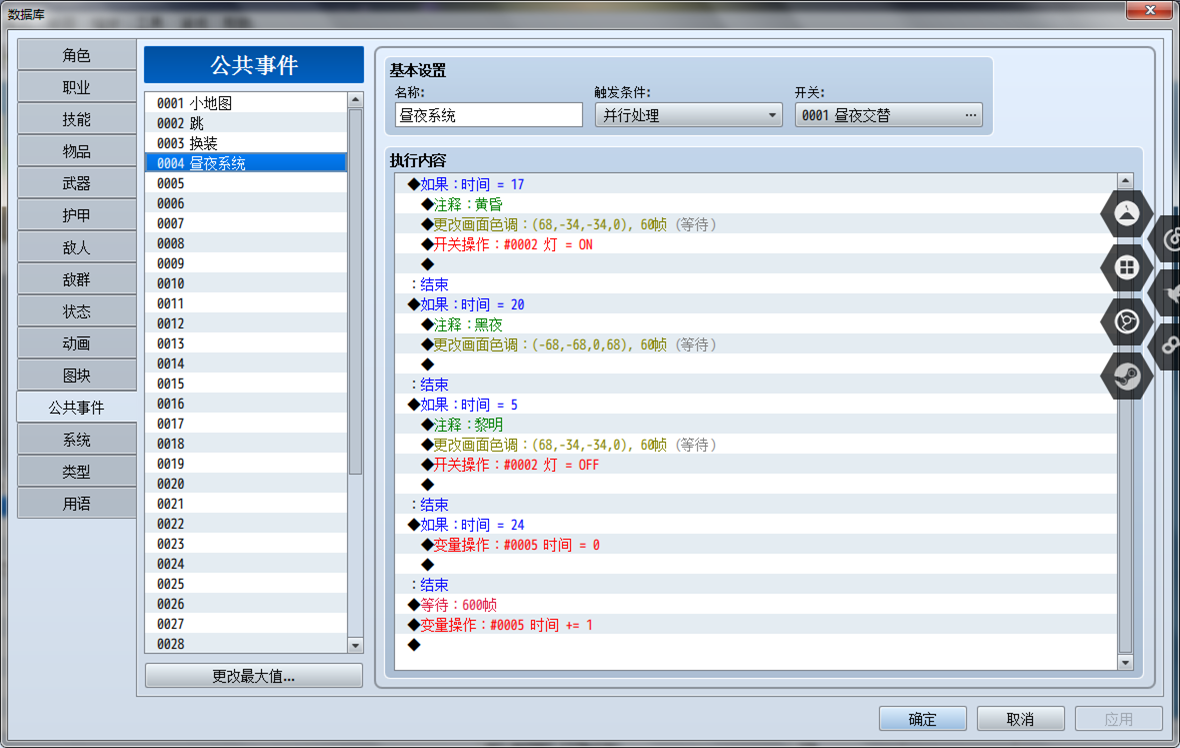This screenshot has width=1180, height=748.
Task: Select the line 等待：600帧
Action: coord(756,605)
